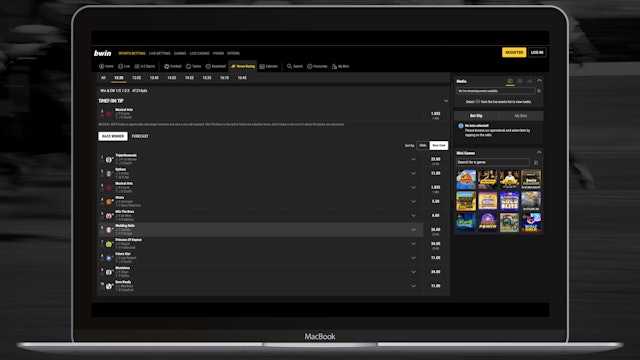This screenshot has height=360, width=640.
Task: Expand details for Born Ready row
Action: (413, 286)
